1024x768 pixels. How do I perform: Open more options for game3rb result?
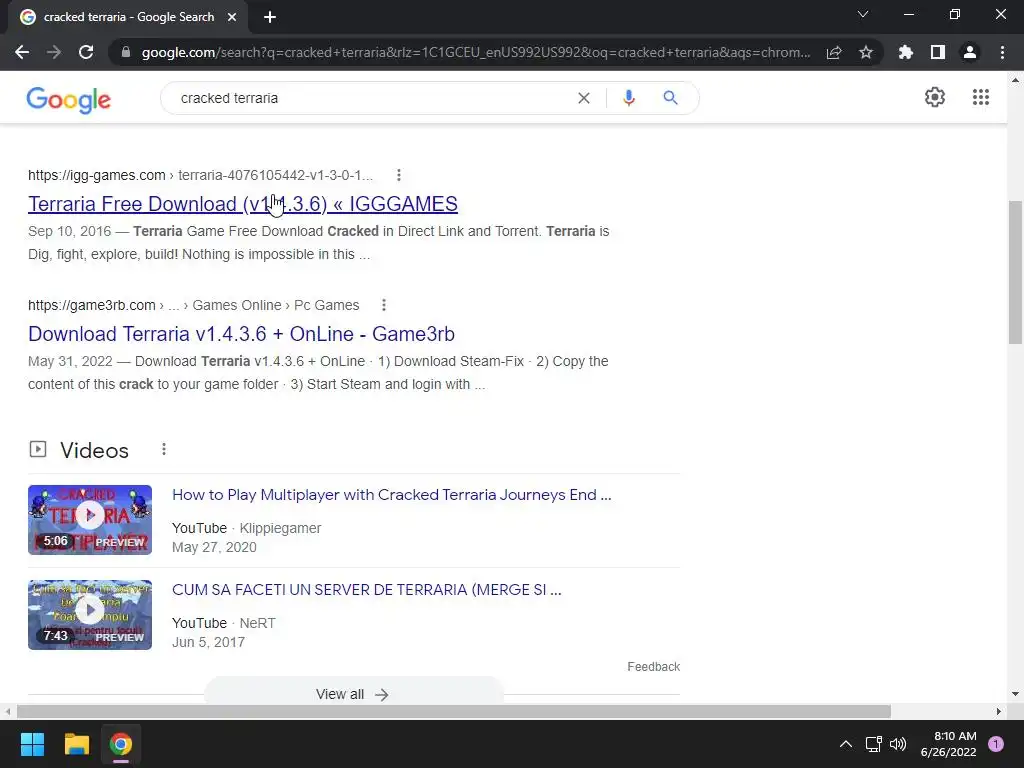pos(384,305)
